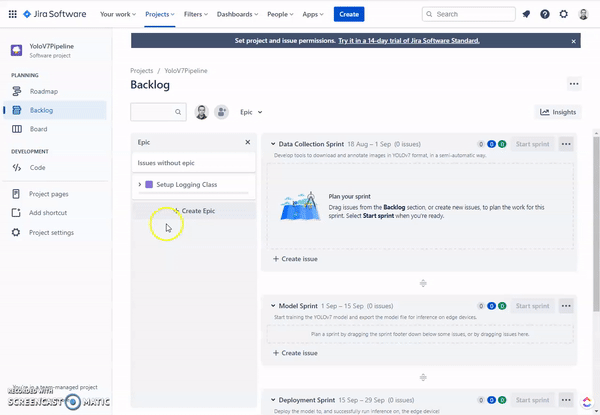Click the YoloV7Pipeline project avatar icon
The width and height of the screenshot is (600, 415).
click(x=16, y=50)
